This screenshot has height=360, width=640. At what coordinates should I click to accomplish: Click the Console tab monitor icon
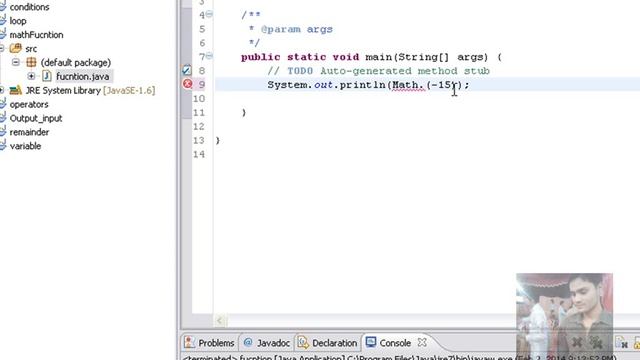[371, 342]
